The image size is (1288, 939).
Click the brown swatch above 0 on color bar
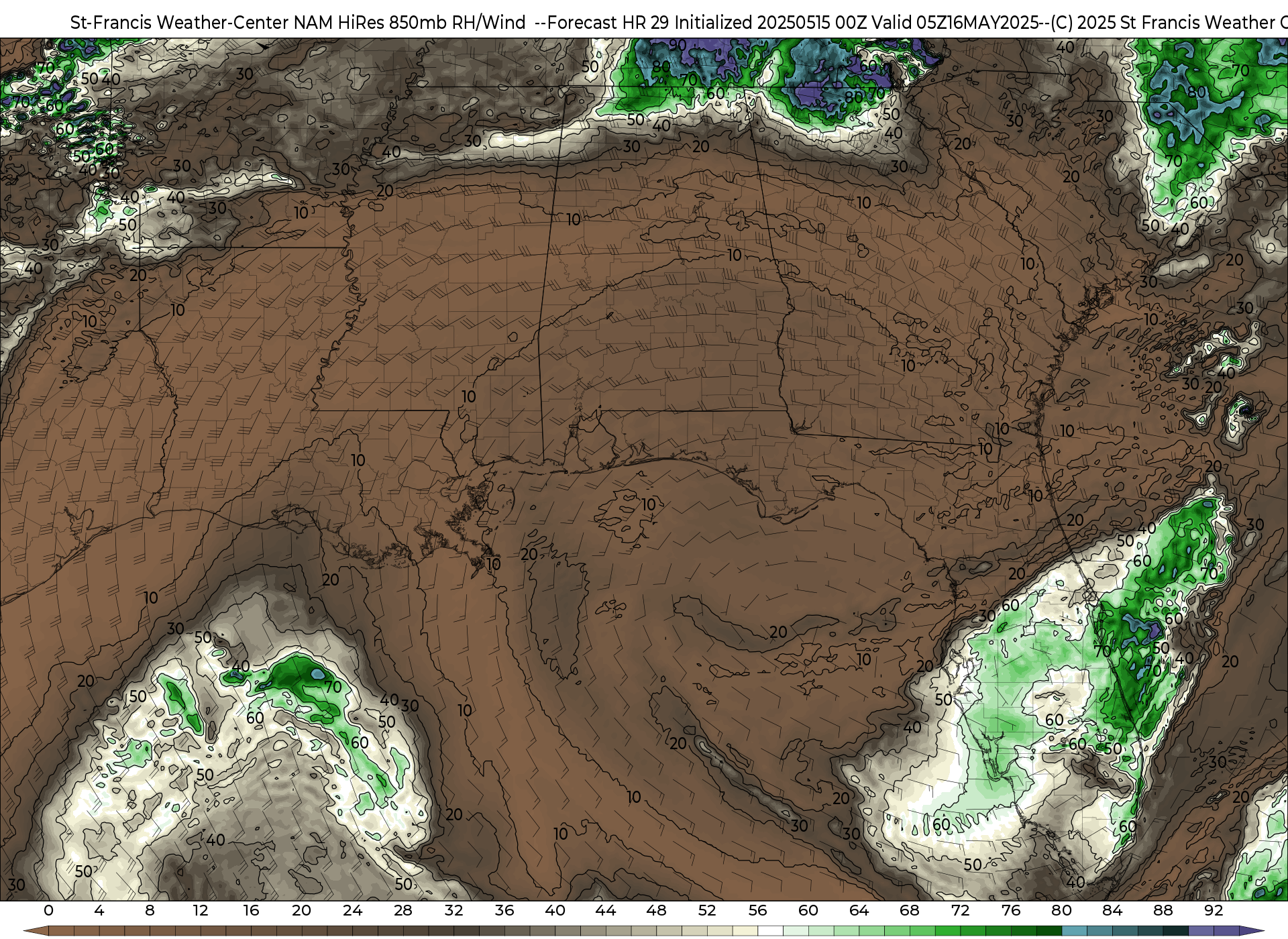pos(61,931)
